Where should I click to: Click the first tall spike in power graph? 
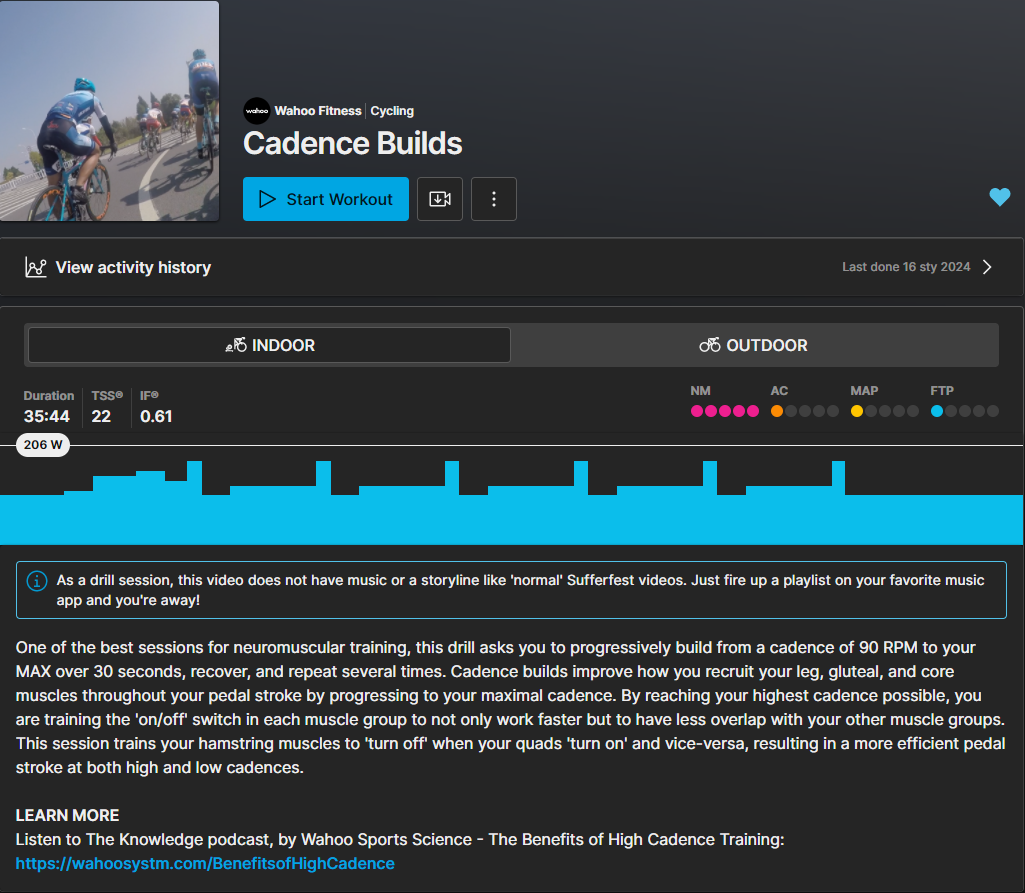[194, 478]
